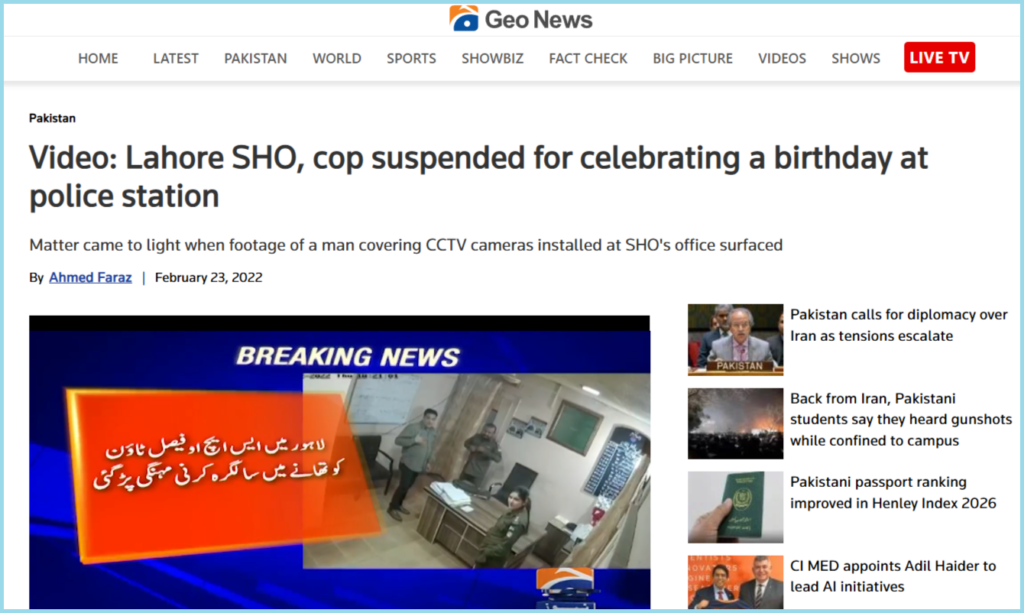
Task: Click the red LIVE TV button
Action: point(939,57)
